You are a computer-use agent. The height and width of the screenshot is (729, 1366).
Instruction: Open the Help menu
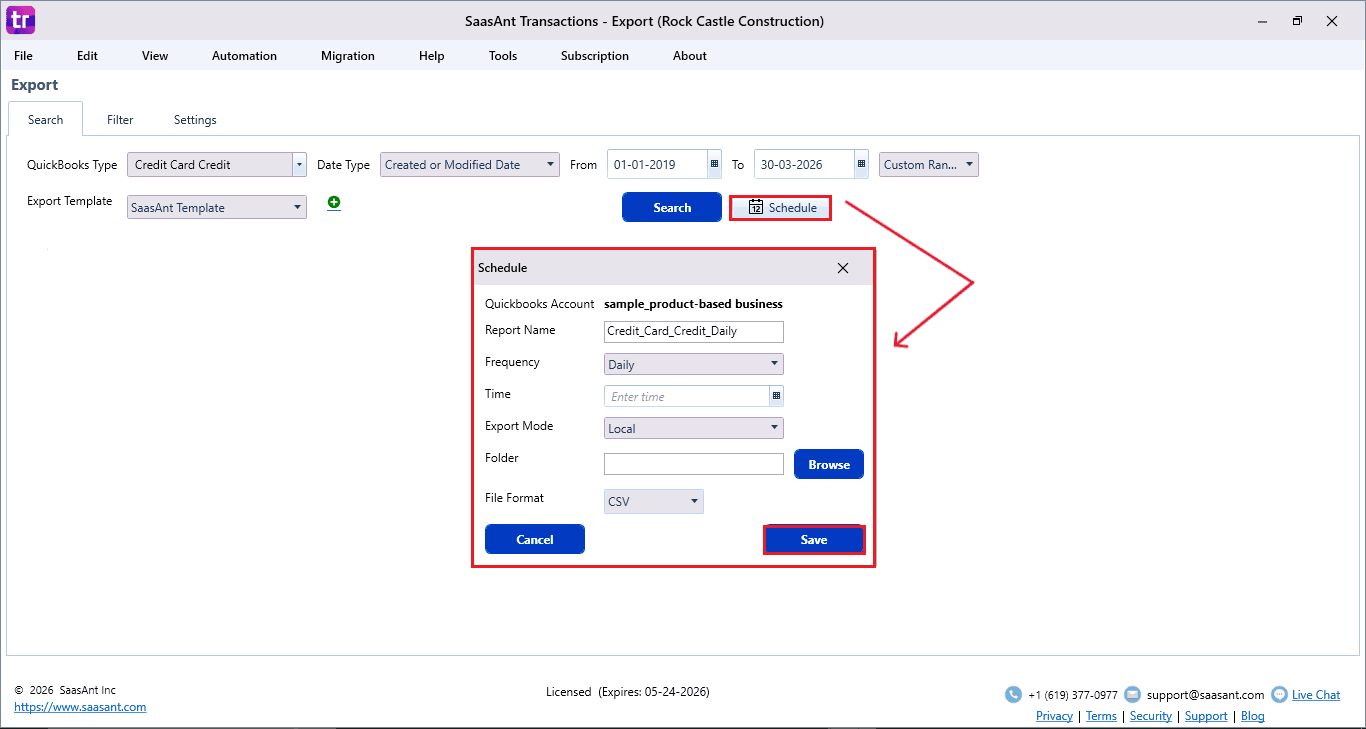[432, 56]
